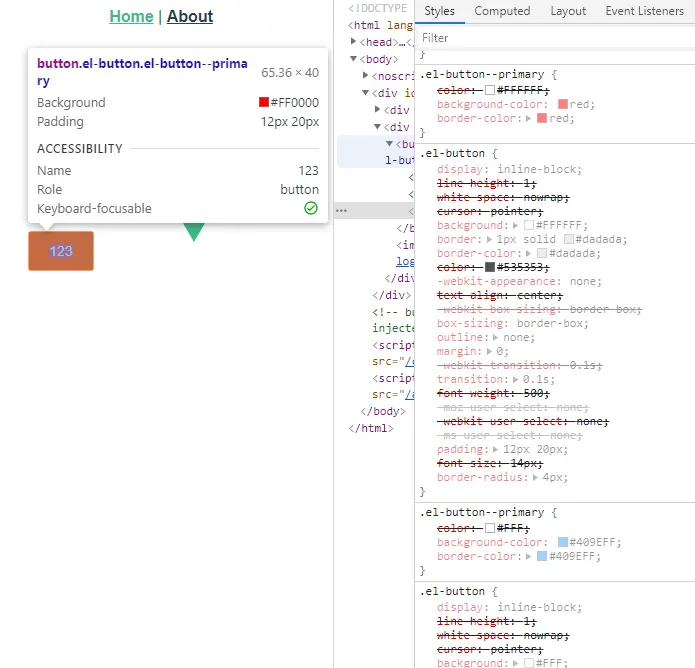
Task: Click the second .el-button selector at bottom
Action: click(452, 592)
